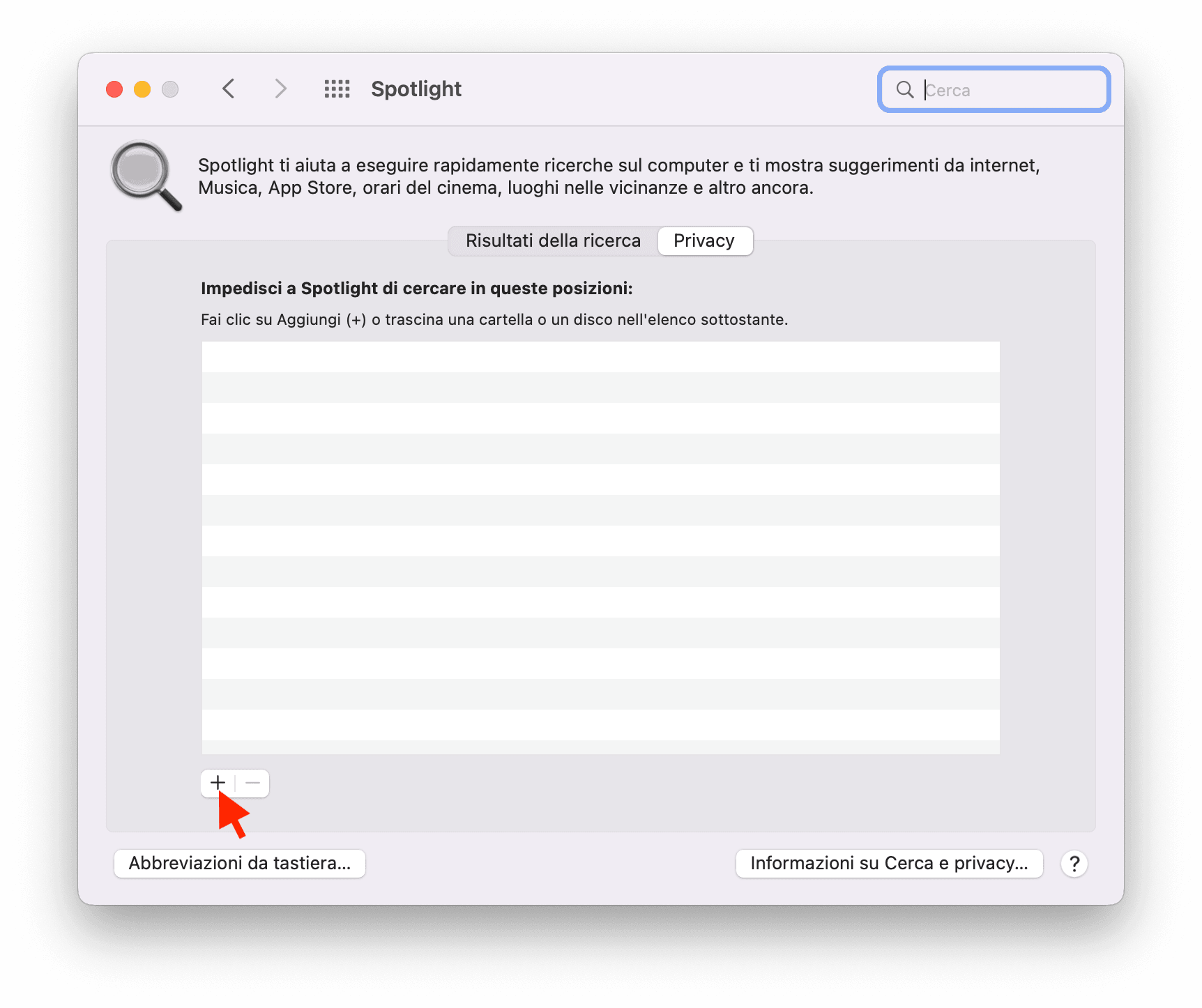This screenshot has height=1008, width=1202.
Task: Go forward with the right chevron
Action: click(280, 89)
